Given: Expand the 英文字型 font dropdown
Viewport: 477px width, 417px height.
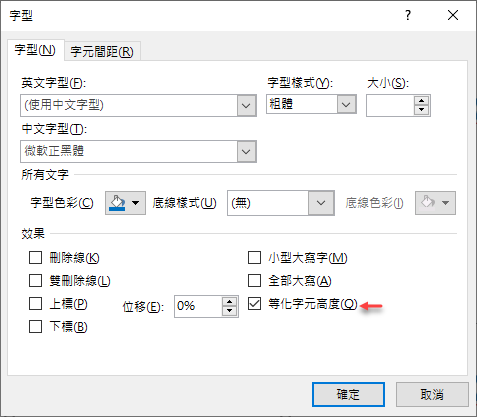Looking at the screenshot, I should (246, 106).
